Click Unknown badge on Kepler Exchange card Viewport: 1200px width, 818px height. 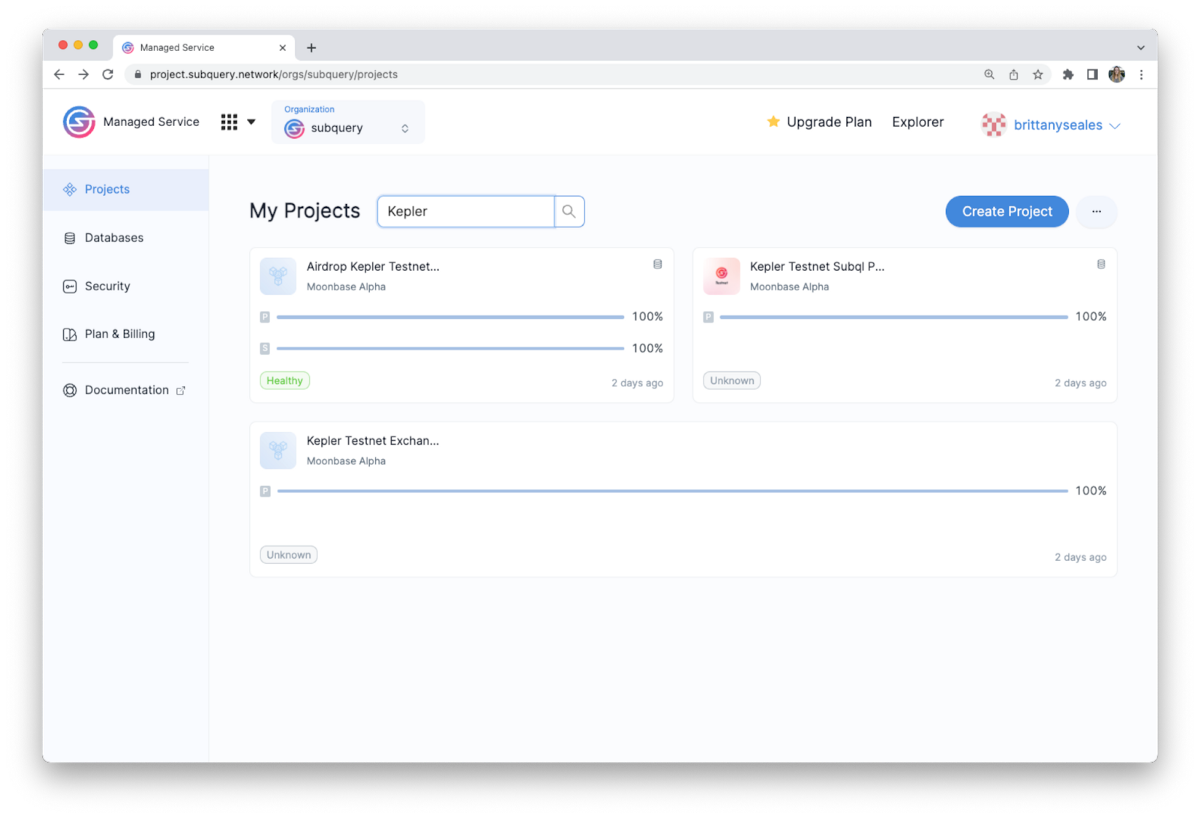[289, 555]
